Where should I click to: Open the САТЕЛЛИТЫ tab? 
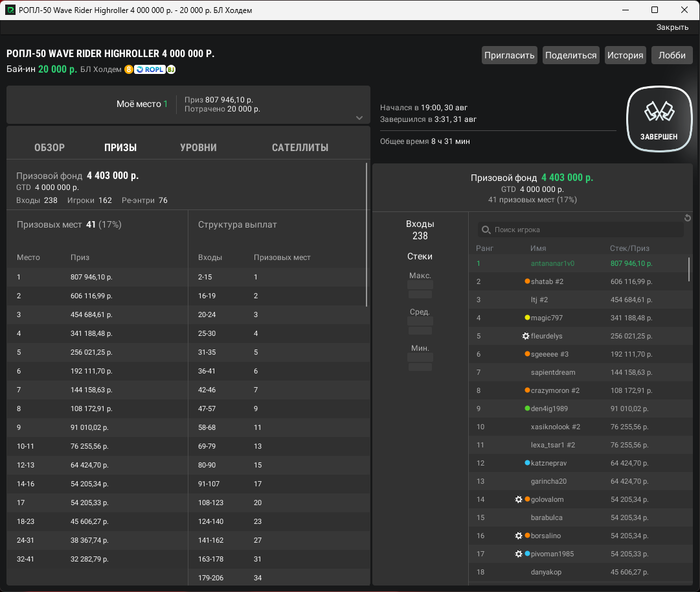(x=300, y=148)
